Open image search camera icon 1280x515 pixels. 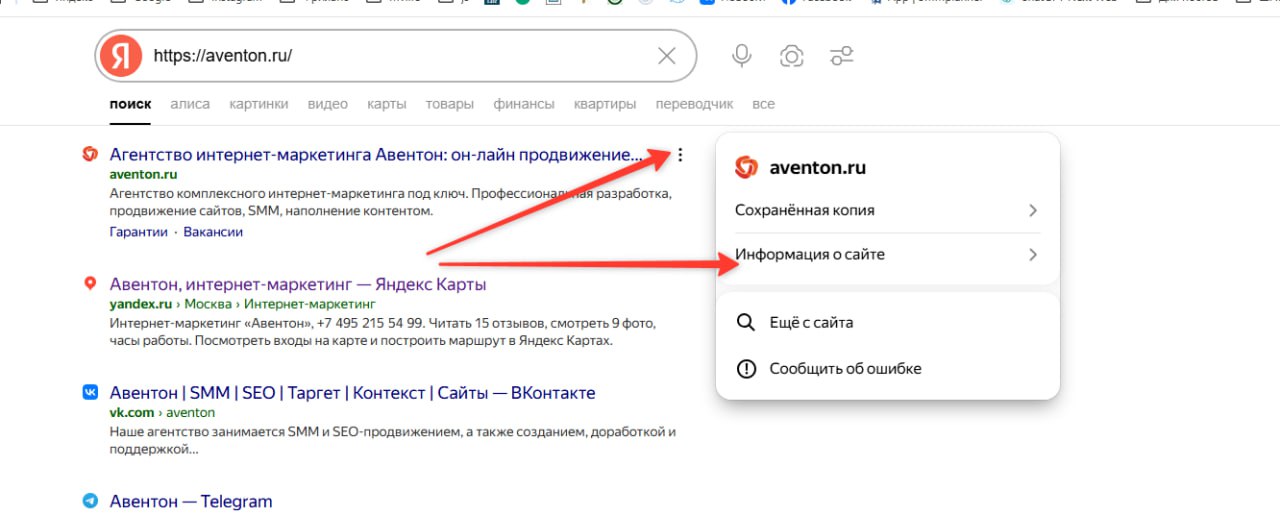point(791,56)
